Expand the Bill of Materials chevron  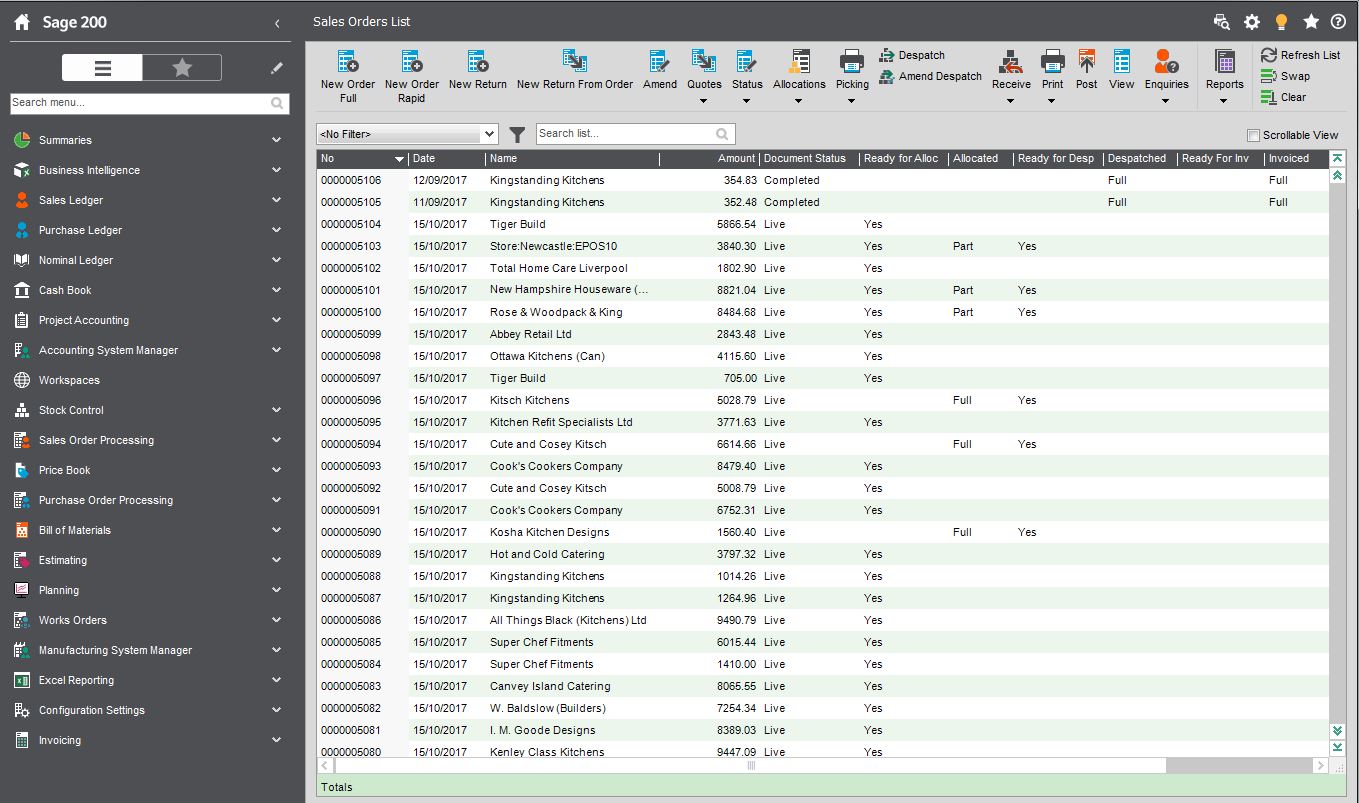click(x=277, y=530)
